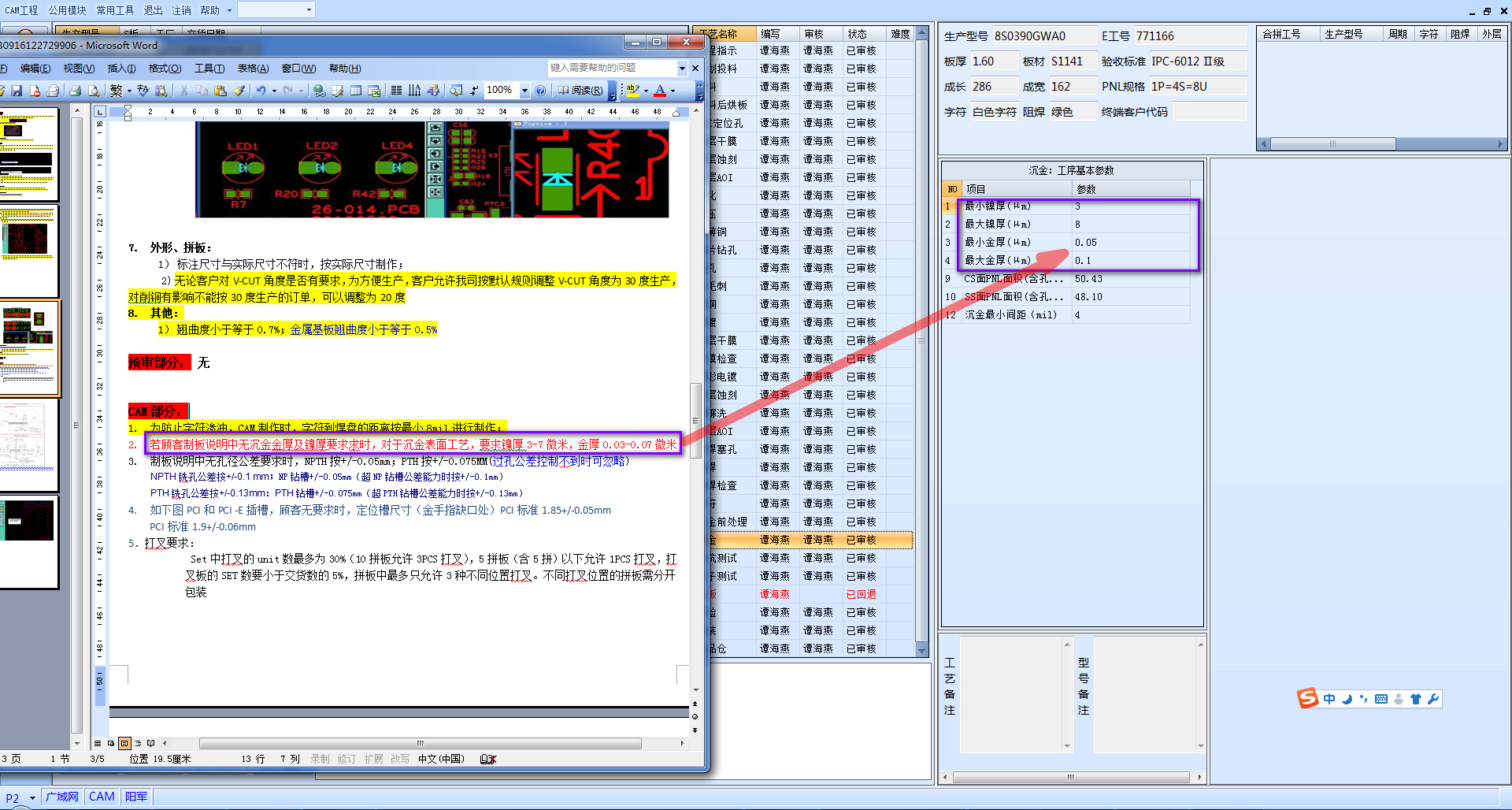This screenshot has height=810, width=1512.
Task: Click Word horizontal scrollbar thumb
Action: point(420,743)
